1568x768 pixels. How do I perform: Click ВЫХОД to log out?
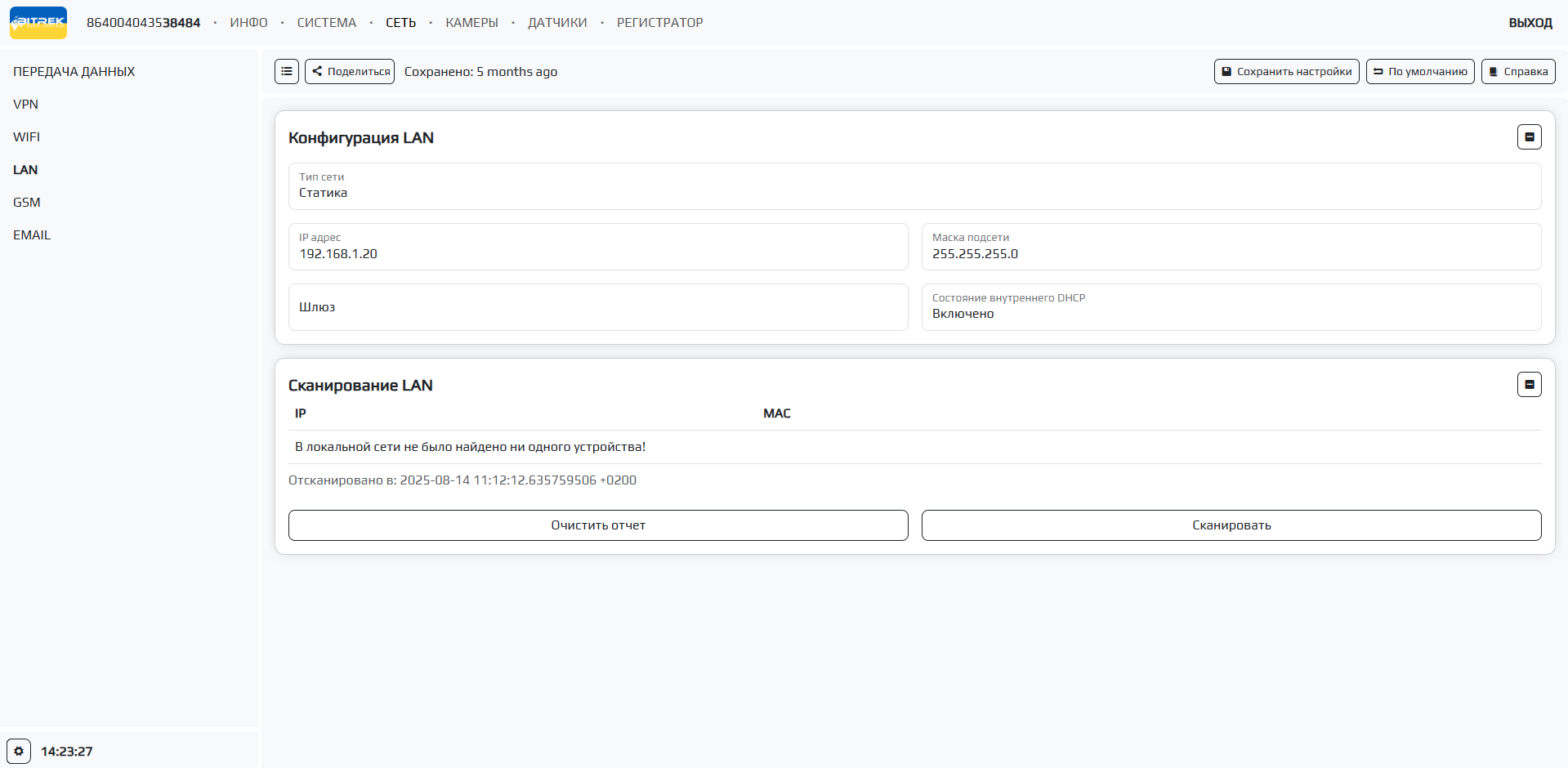(x=1530, y=23)
